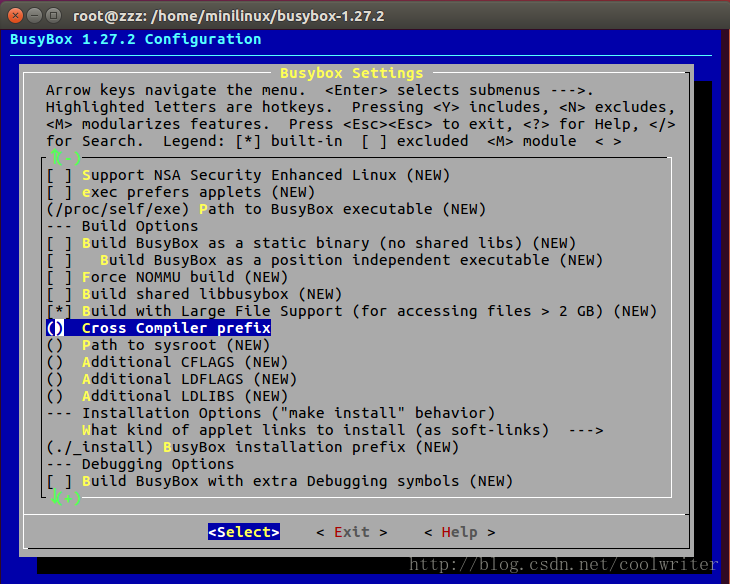Toggle position independent executable checkbox
730x584 pixels.
click(x=59, y=260)
